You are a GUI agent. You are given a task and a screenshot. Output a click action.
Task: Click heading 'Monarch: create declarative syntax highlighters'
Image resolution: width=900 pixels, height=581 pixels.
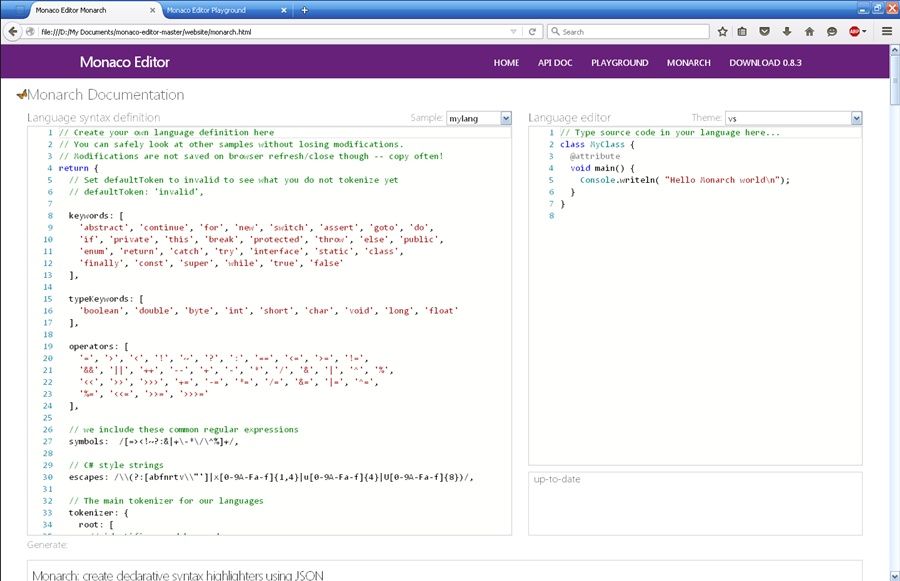(178, 575)
